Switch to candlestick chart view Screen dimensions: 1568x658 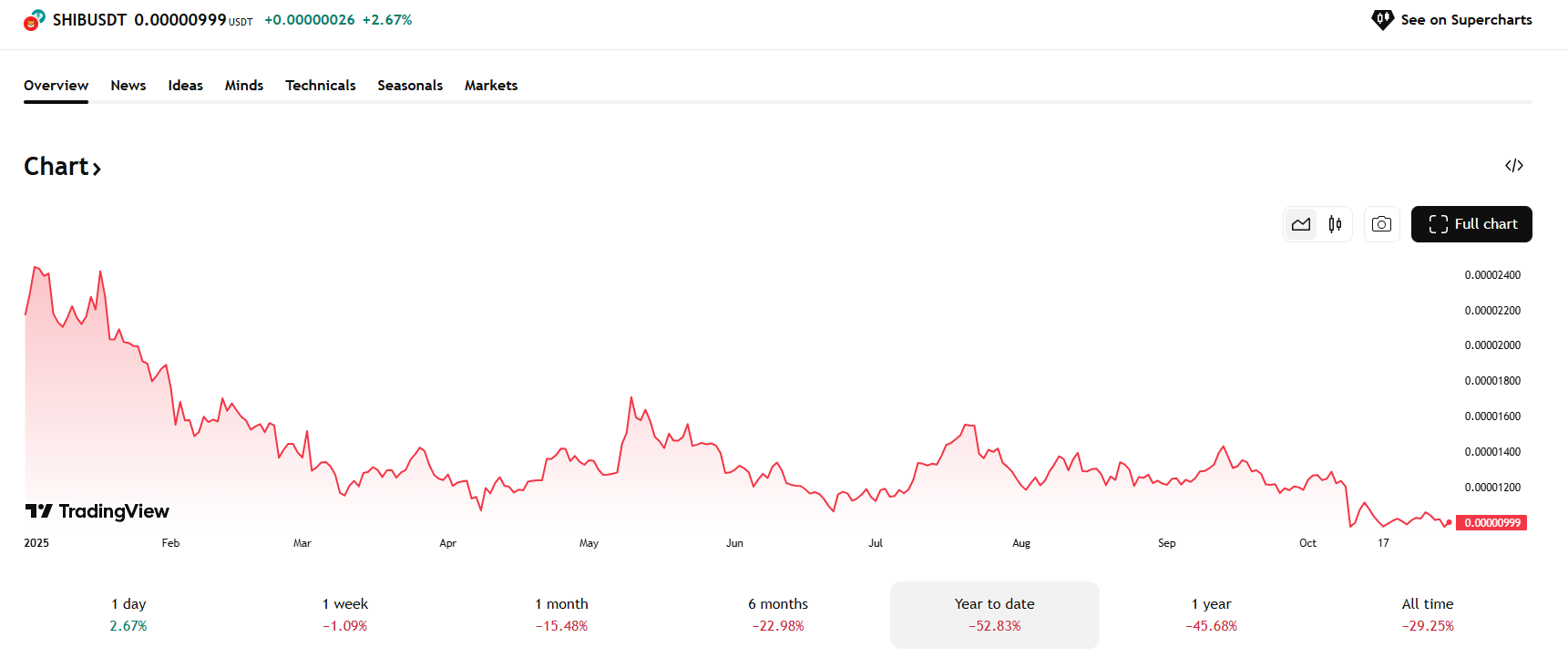click(1335, 224)
